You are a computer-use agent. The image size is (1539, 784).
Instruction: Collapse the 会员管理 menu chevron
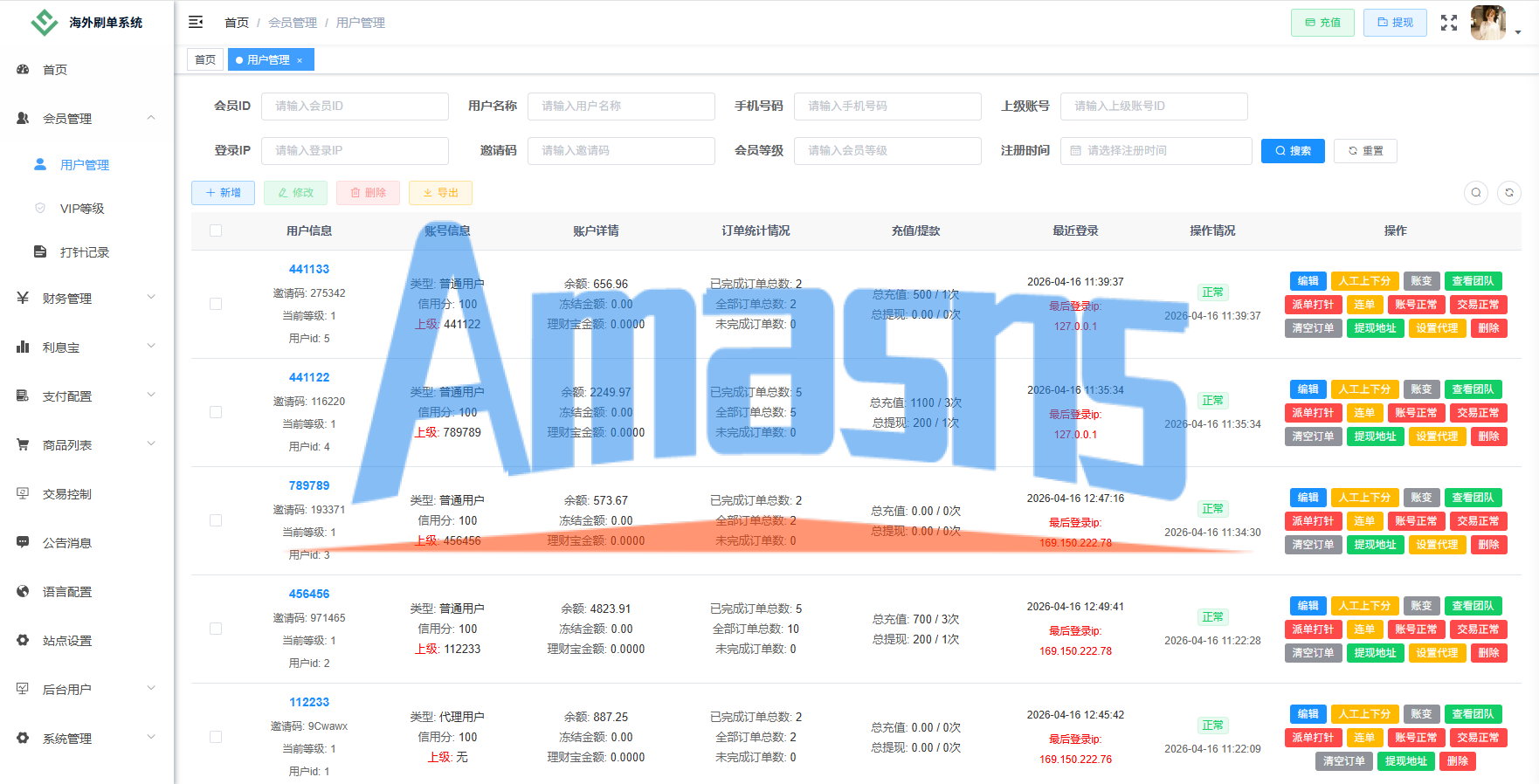151,118
